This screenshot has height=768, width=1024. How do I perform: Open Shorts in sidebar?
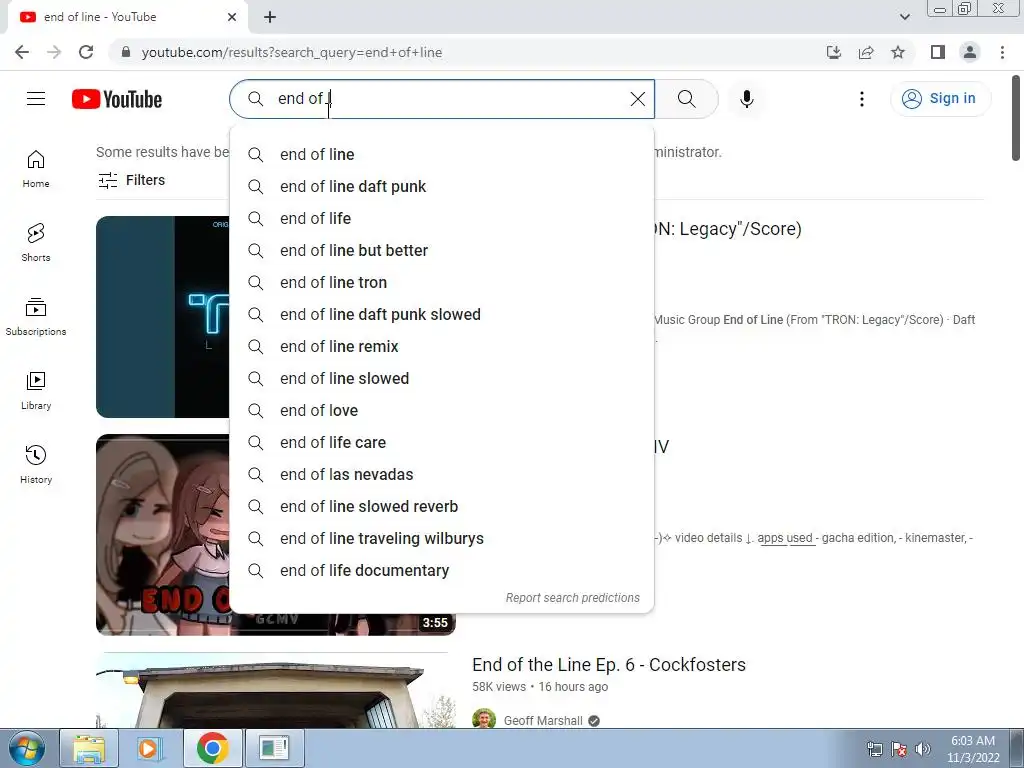pos(36,243)
